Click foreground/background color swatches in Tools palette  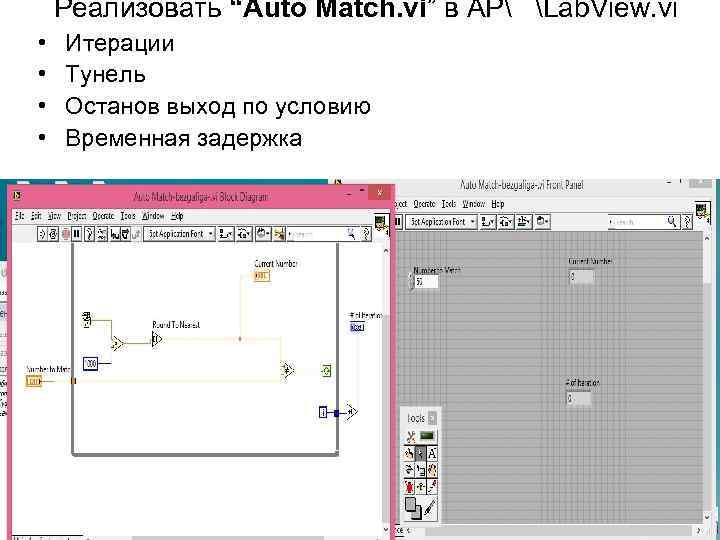pyautogui.click(x=414, y=508)
